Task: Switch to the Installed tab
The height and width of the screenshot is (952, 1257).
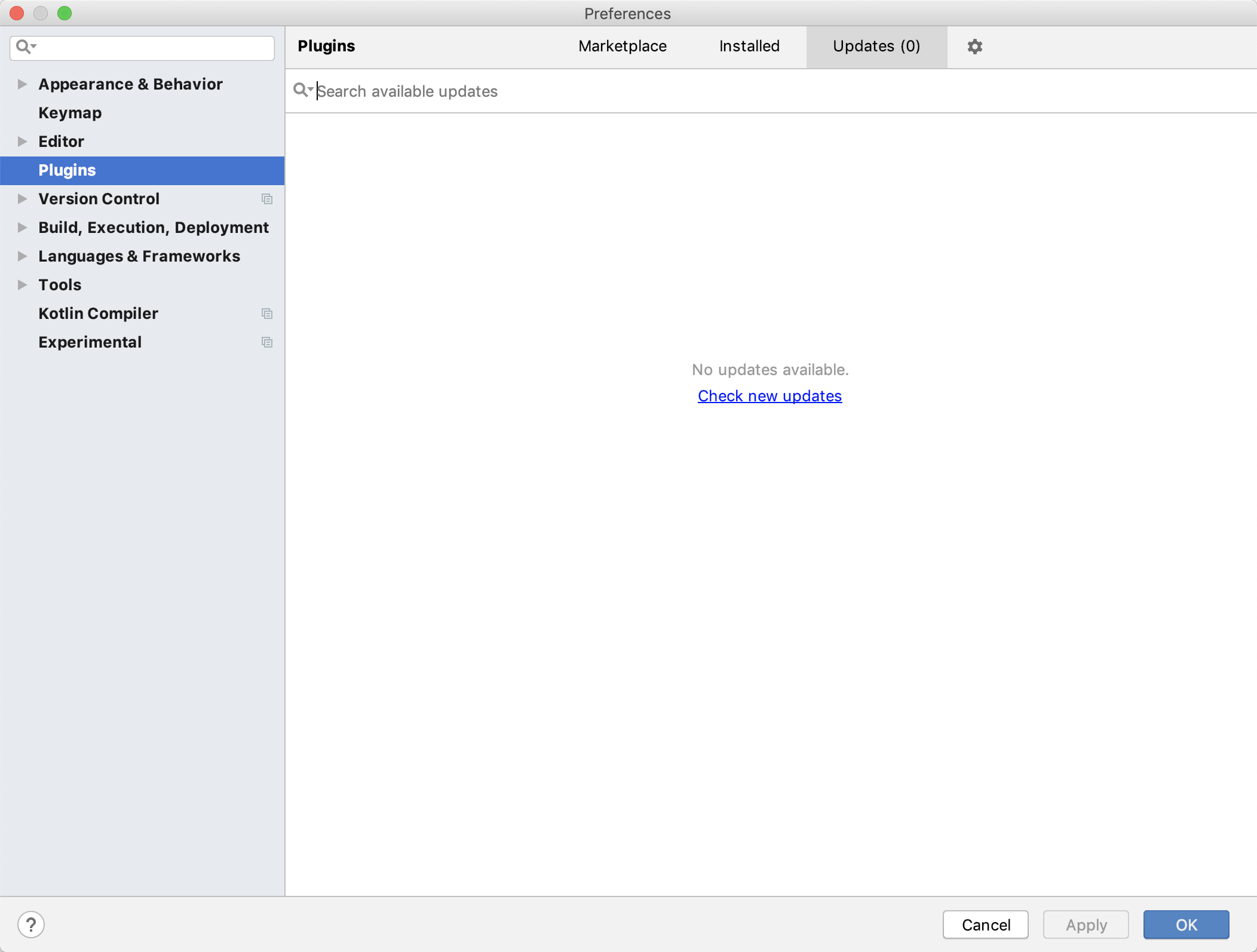Action: pos(749,47)
